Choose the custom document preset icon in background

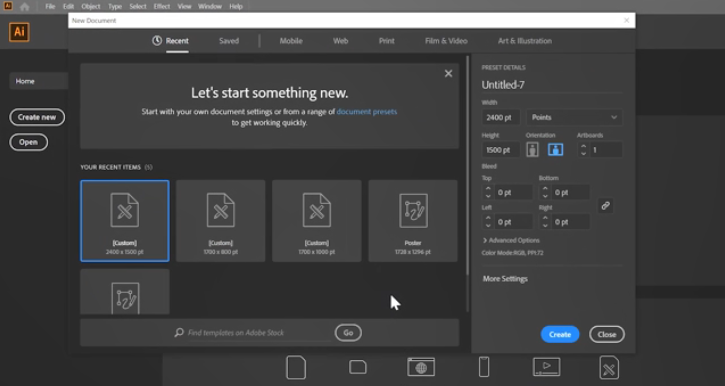(x=609, y=368)
